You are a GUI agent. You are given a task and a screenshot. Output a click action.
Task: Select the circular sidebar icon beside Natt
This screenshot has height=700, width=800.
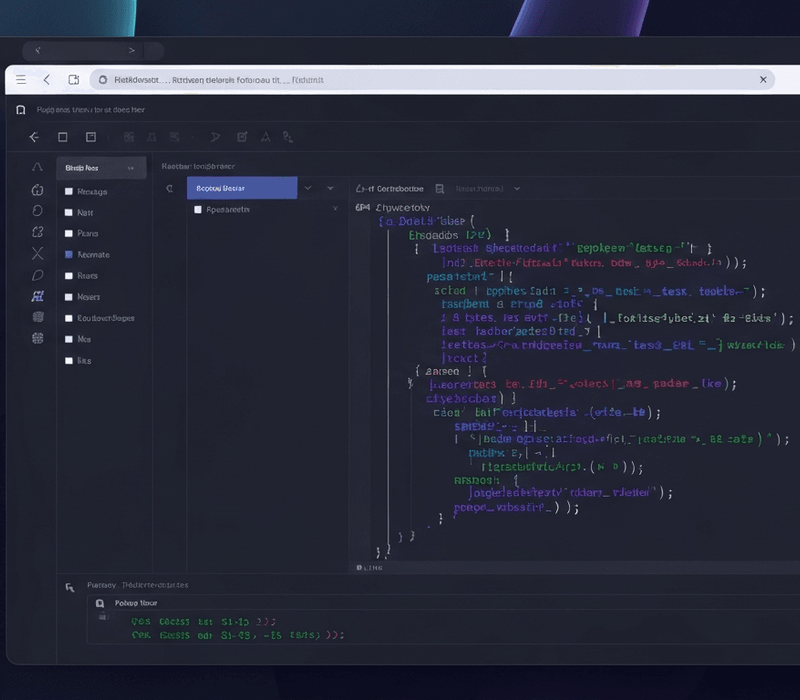[37, 211]
